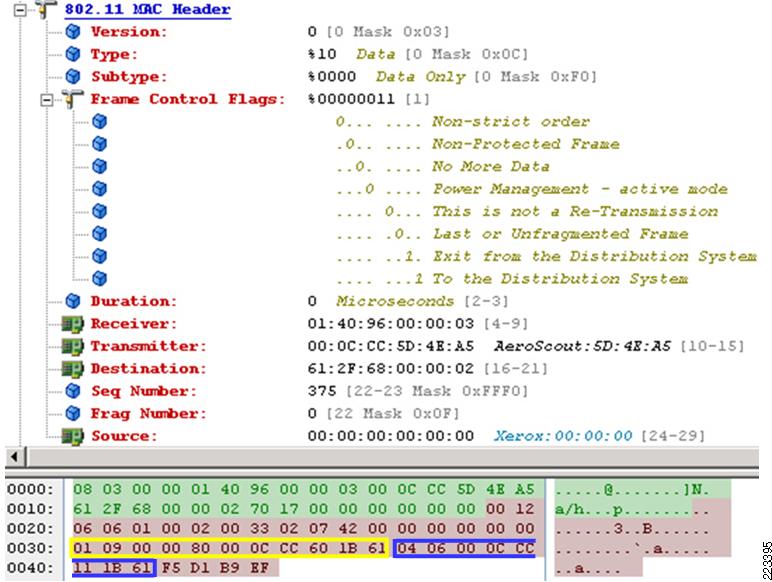Viewport: 772px width, 582px height.
Task: Select the Non-Protected Frame flag icon
Action: coord(99,144)
